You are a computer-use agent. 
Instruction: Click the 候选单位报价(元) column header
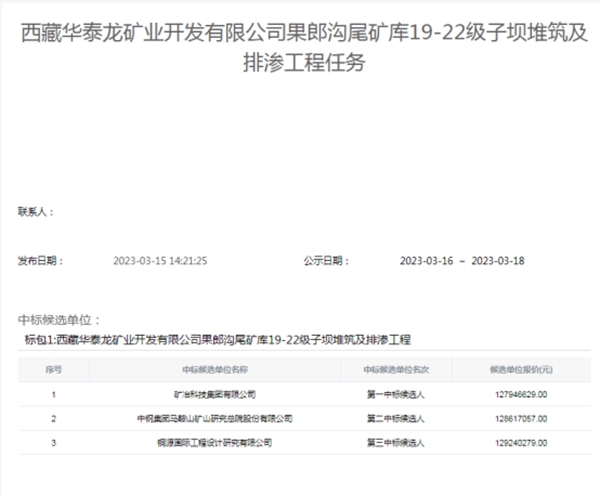521,370
